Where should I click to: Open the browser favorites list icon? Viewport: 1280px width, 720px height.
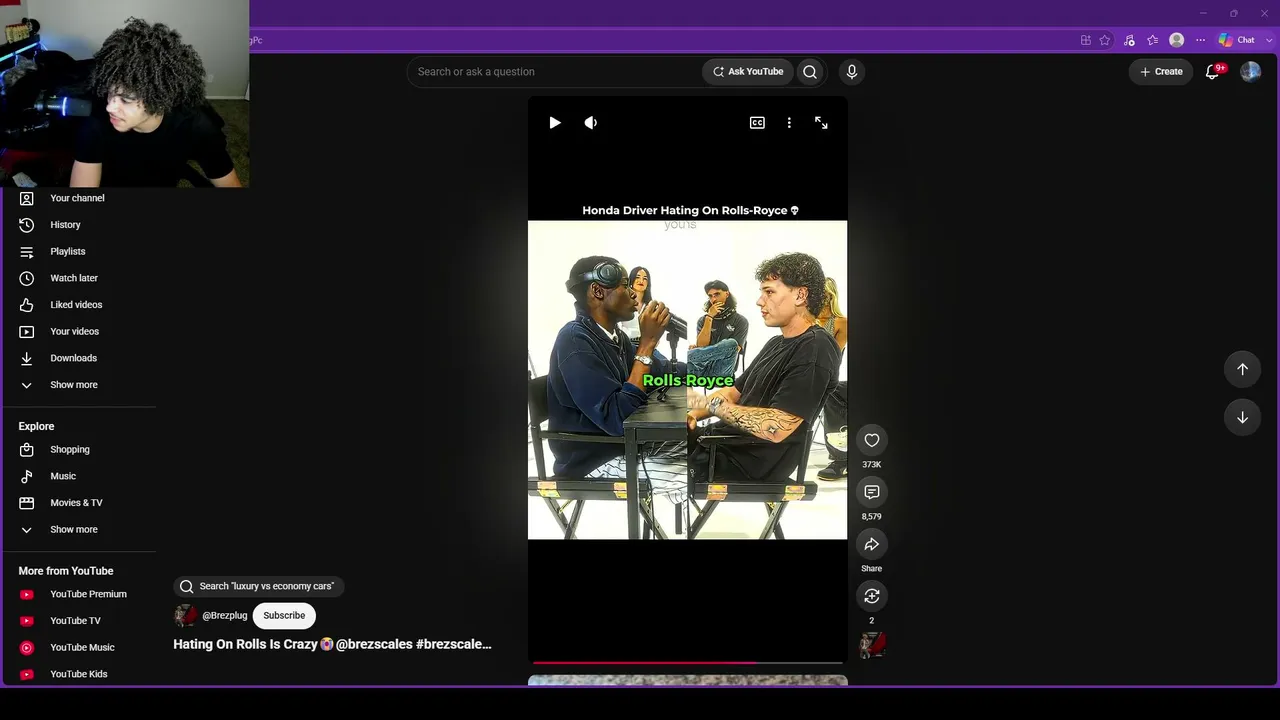(x=1153, y=40)
